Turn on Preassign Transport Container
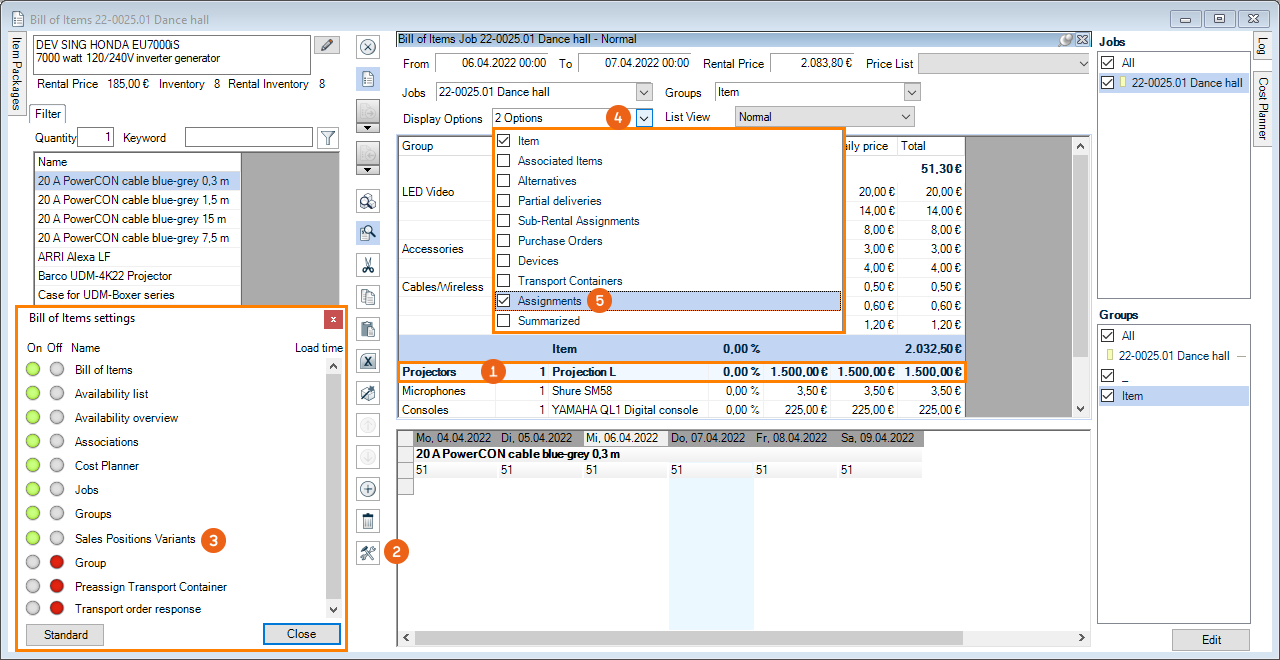1280x660 pixels. pyautogui.click(x=35, y=587)
